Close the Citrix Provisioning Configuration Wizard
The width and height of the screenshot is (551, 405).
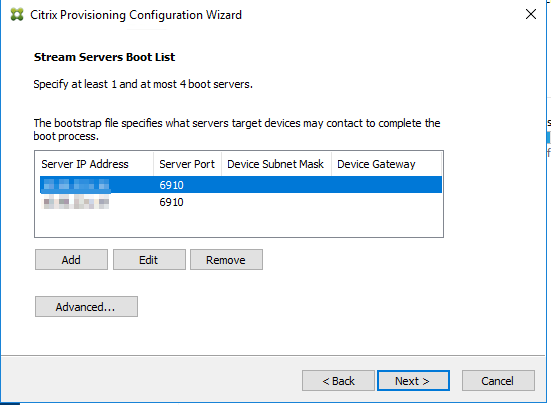click(531, 14)
